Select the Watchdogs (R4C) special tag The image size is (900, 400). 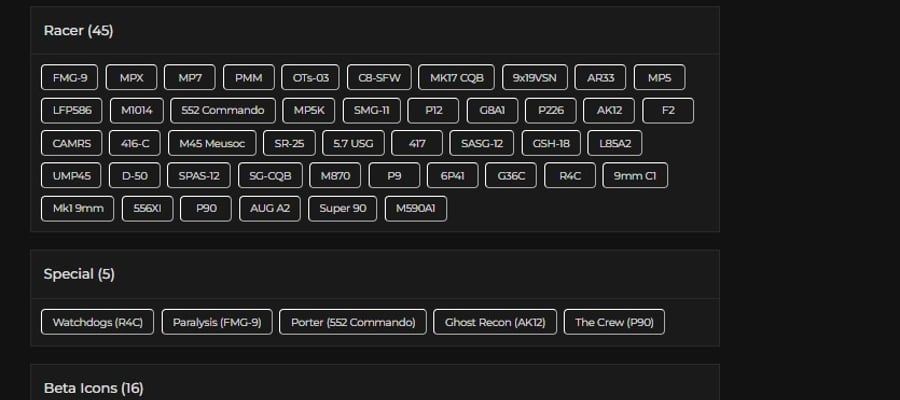click(98, 322)
